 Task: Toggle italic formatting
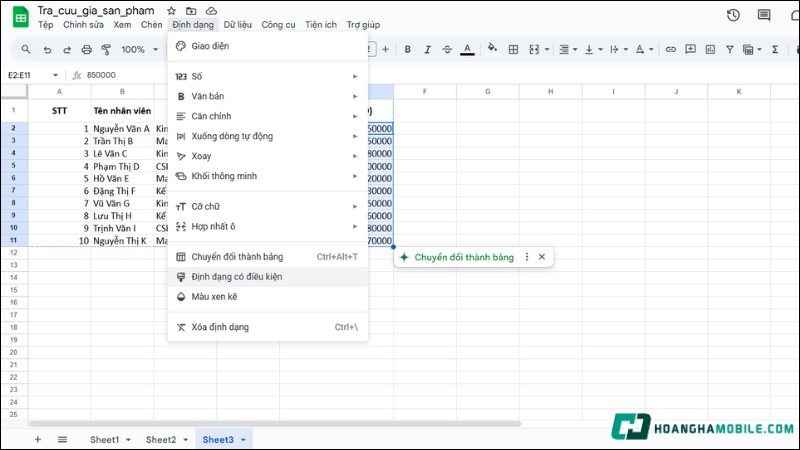[x=428, y=49]
